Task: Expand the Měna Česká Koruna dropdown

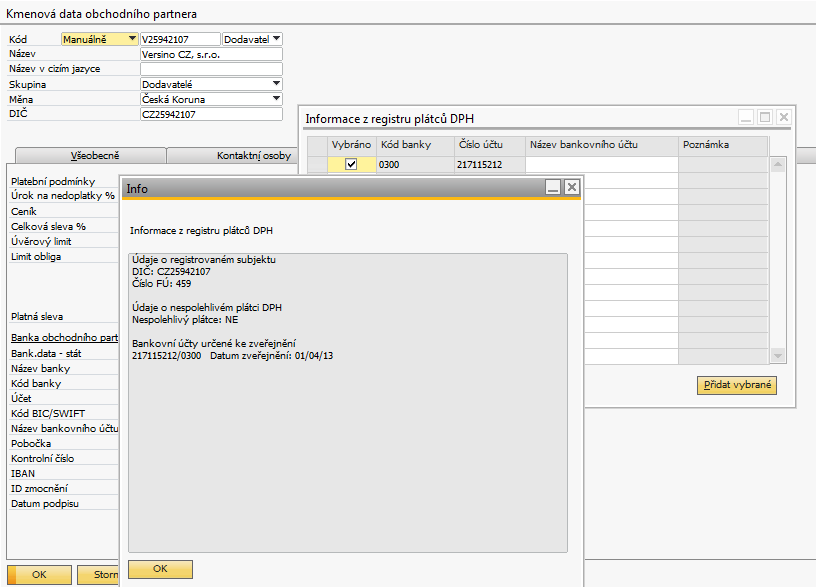Action: [276, 99]
